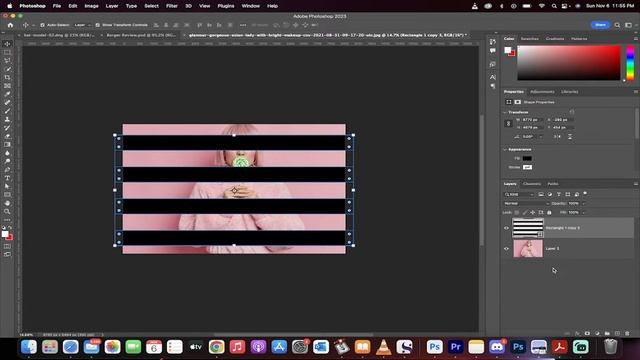Select the Hand tool
640x360 pixels.
tap(7, 203)
